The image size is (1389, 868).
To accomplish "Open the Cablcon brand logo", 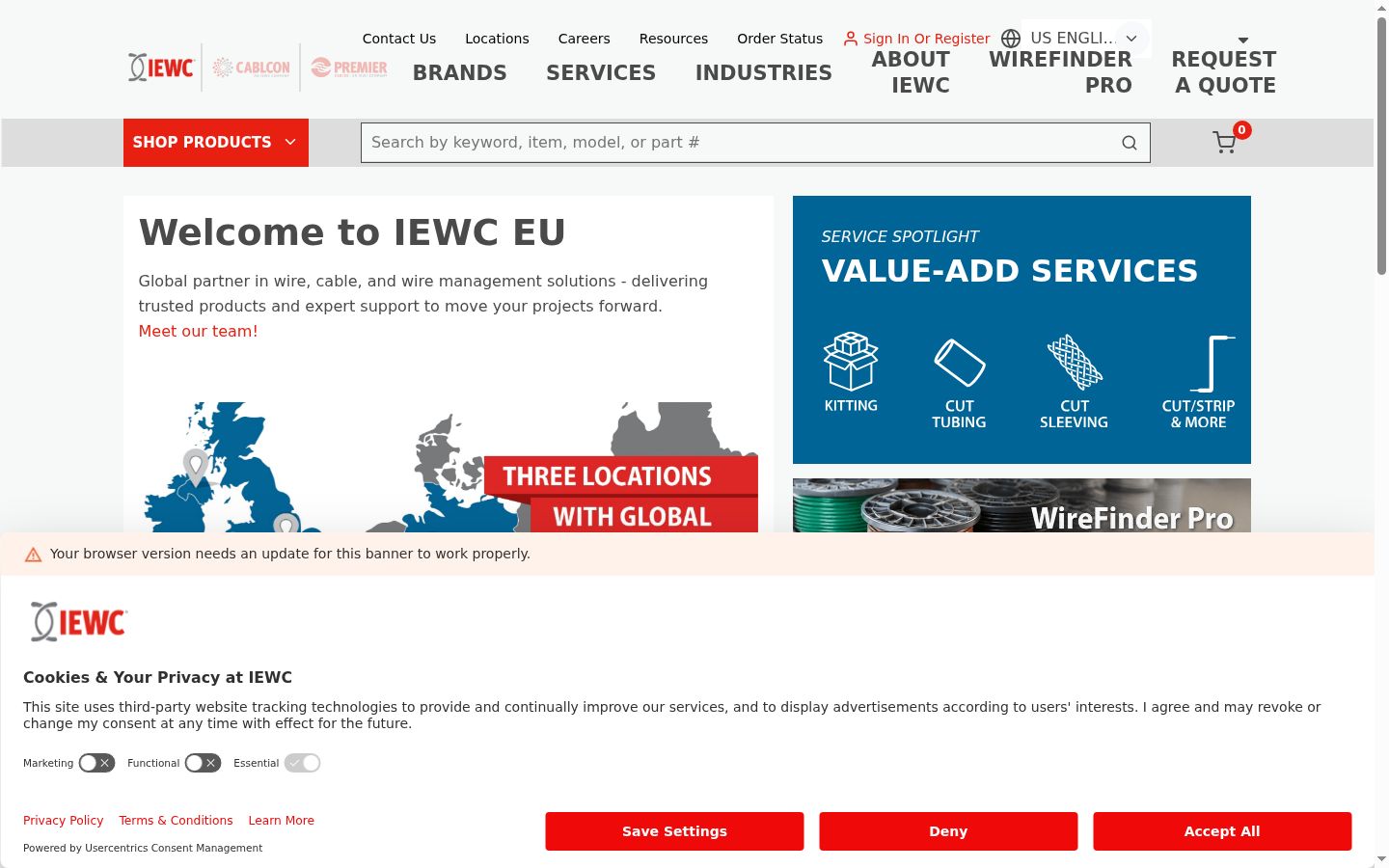I will point(251,68).
